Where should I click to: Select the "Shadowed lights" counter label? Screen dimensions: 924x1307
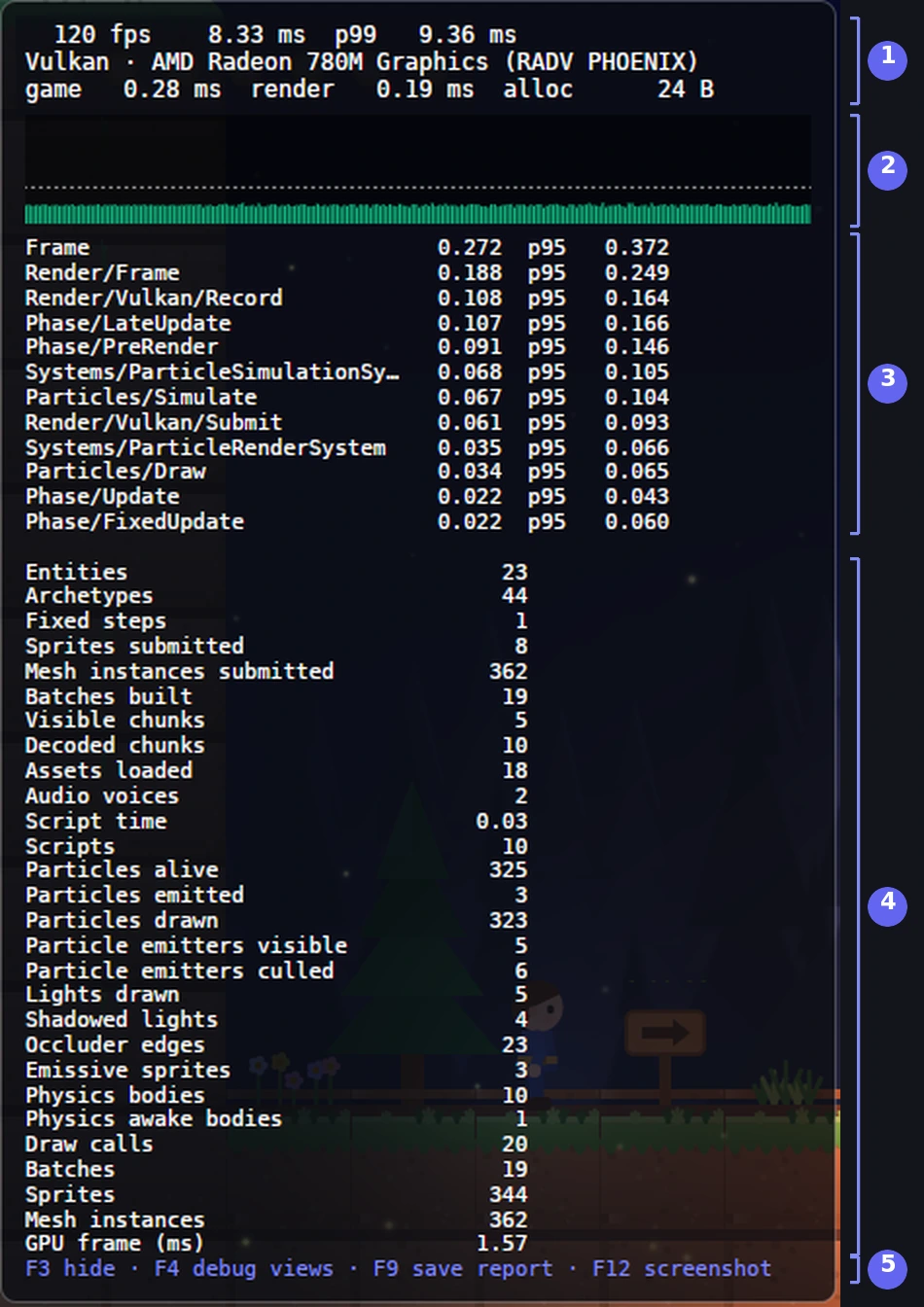pyautogui.click(x=122, y=1020)
